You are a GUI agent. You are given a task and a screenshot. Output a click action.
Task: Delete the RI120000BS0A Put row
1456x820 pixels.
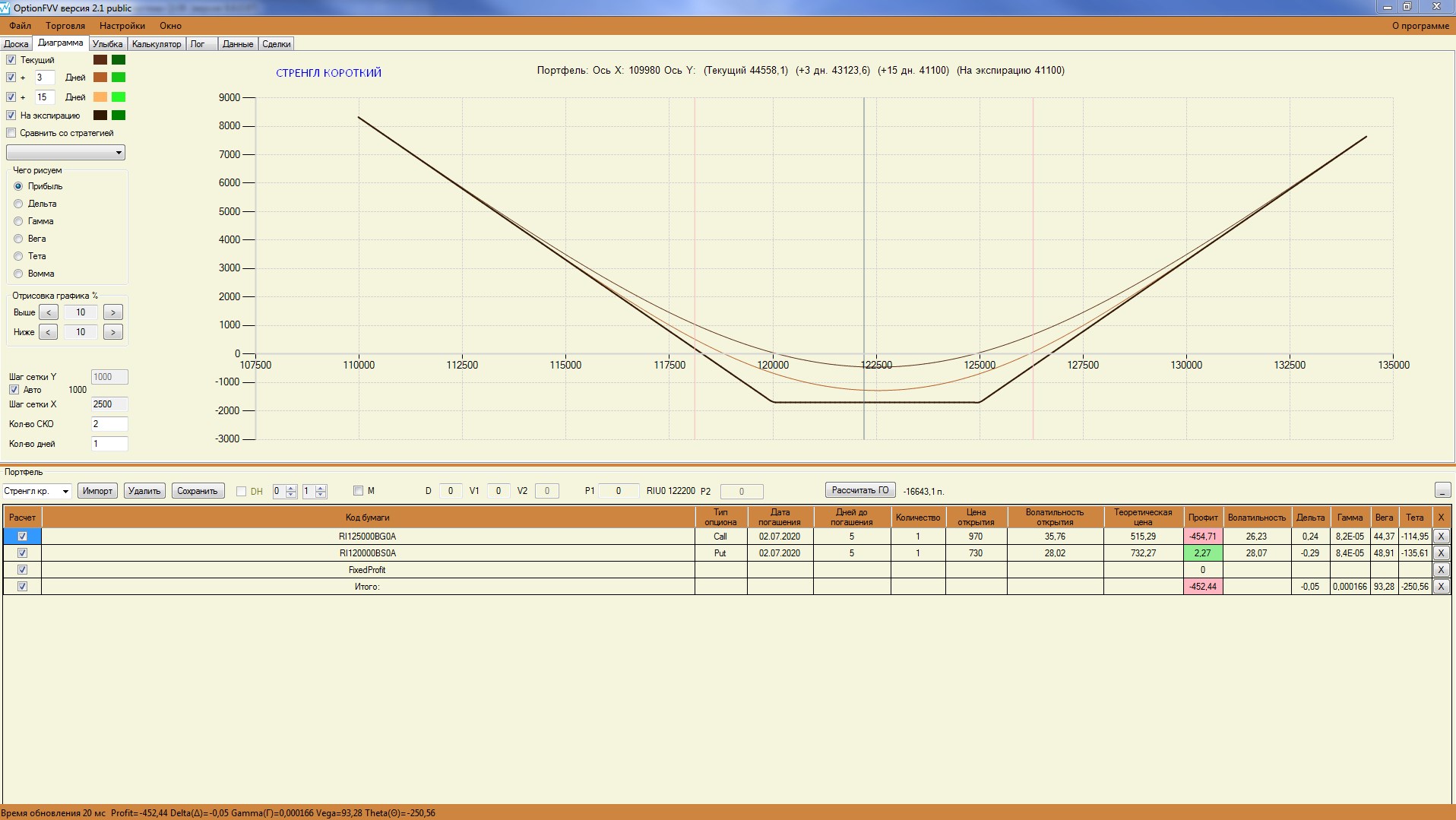1441,553
